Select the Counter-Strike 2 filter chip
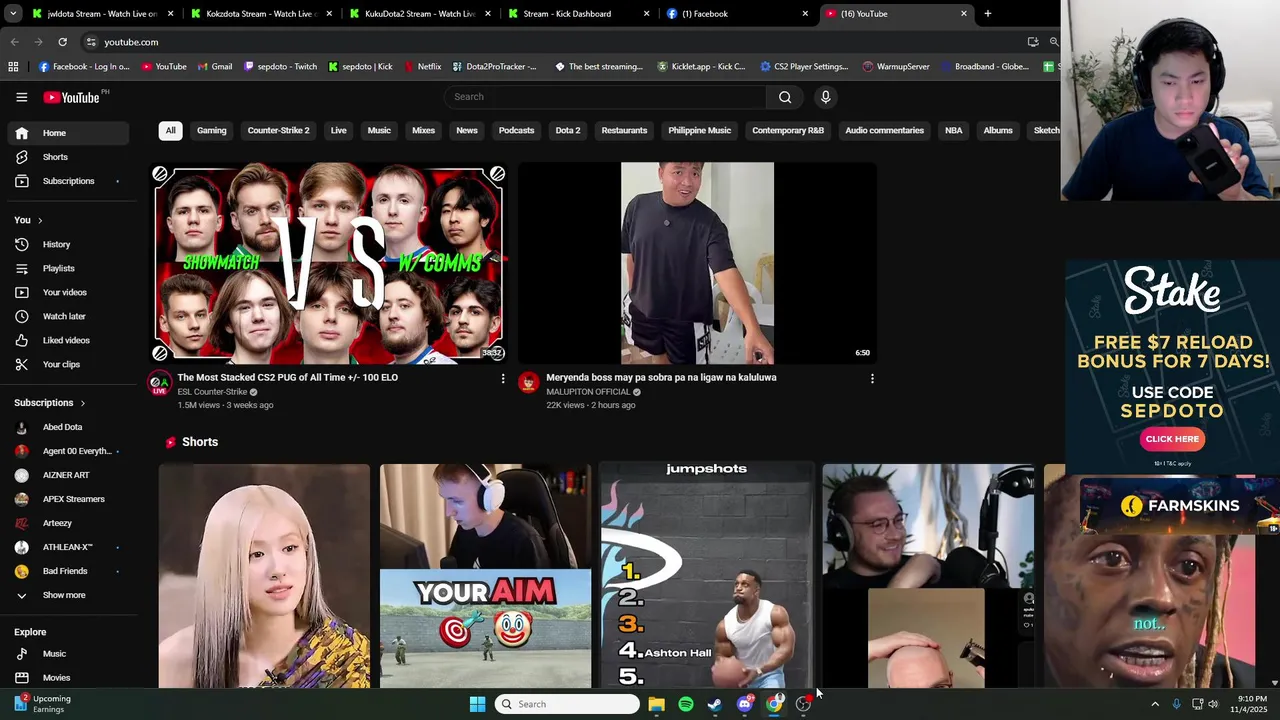Viewport: 1280px width, 720px height. [x=278, y=131]
